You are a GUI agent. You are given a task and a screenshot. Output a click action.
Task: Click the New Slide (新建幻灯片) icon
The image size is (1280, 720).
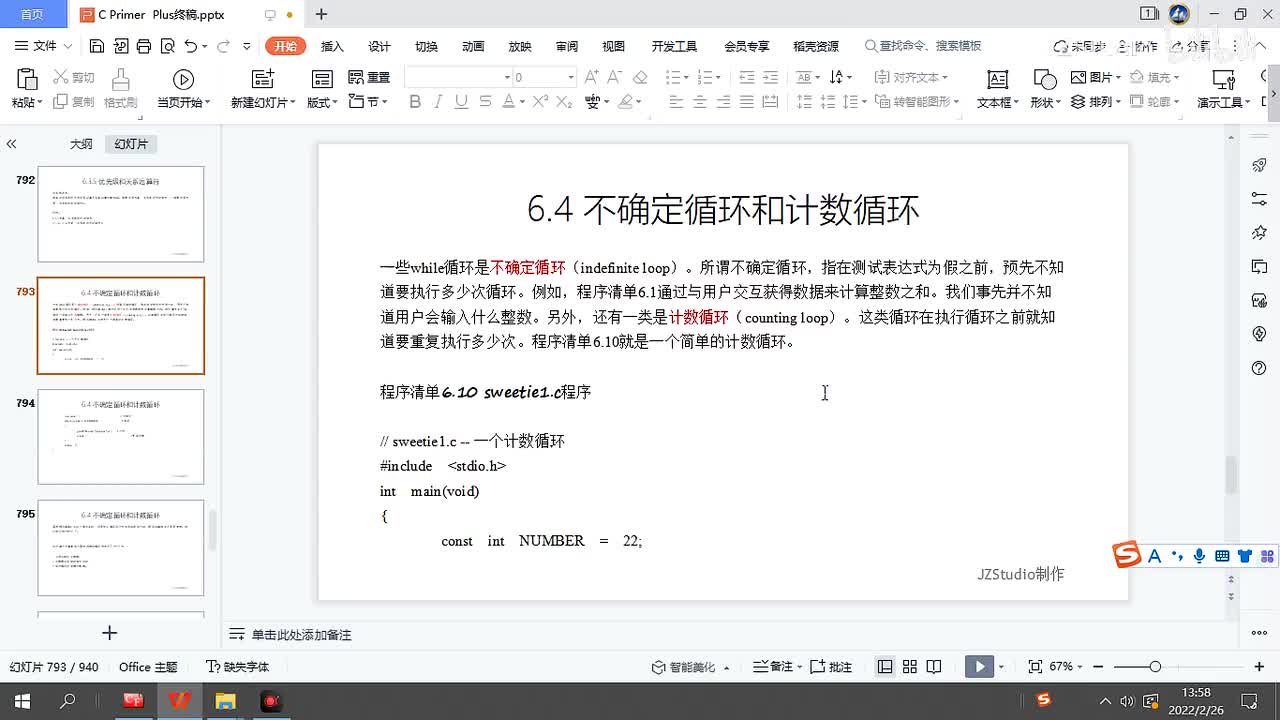[x=263, y=80]
